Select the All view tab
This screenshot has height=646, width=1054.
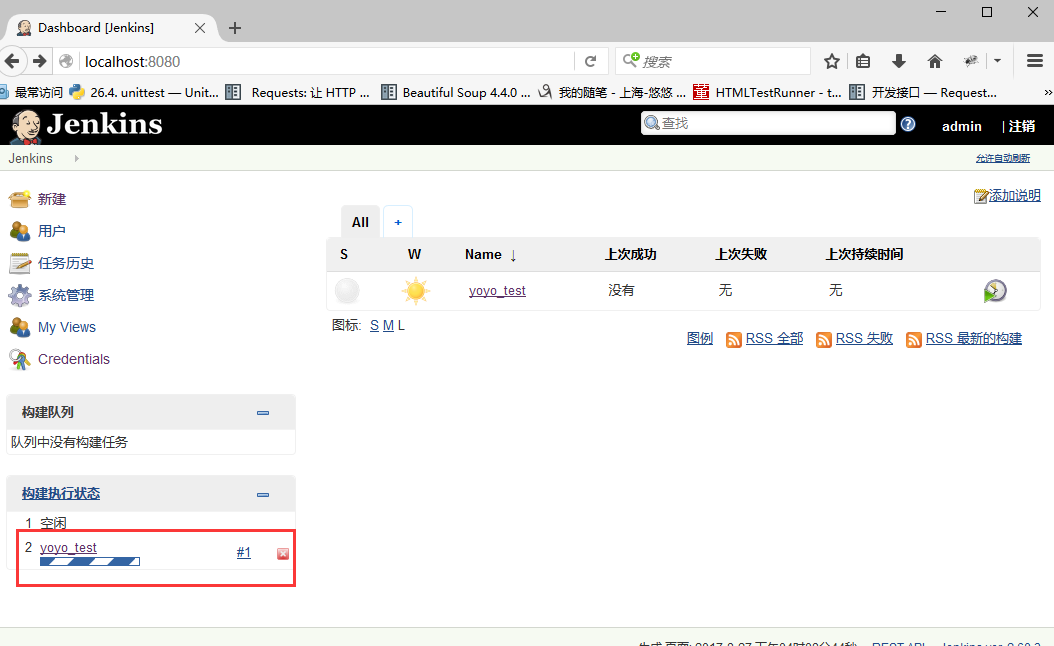coord(360,222)
